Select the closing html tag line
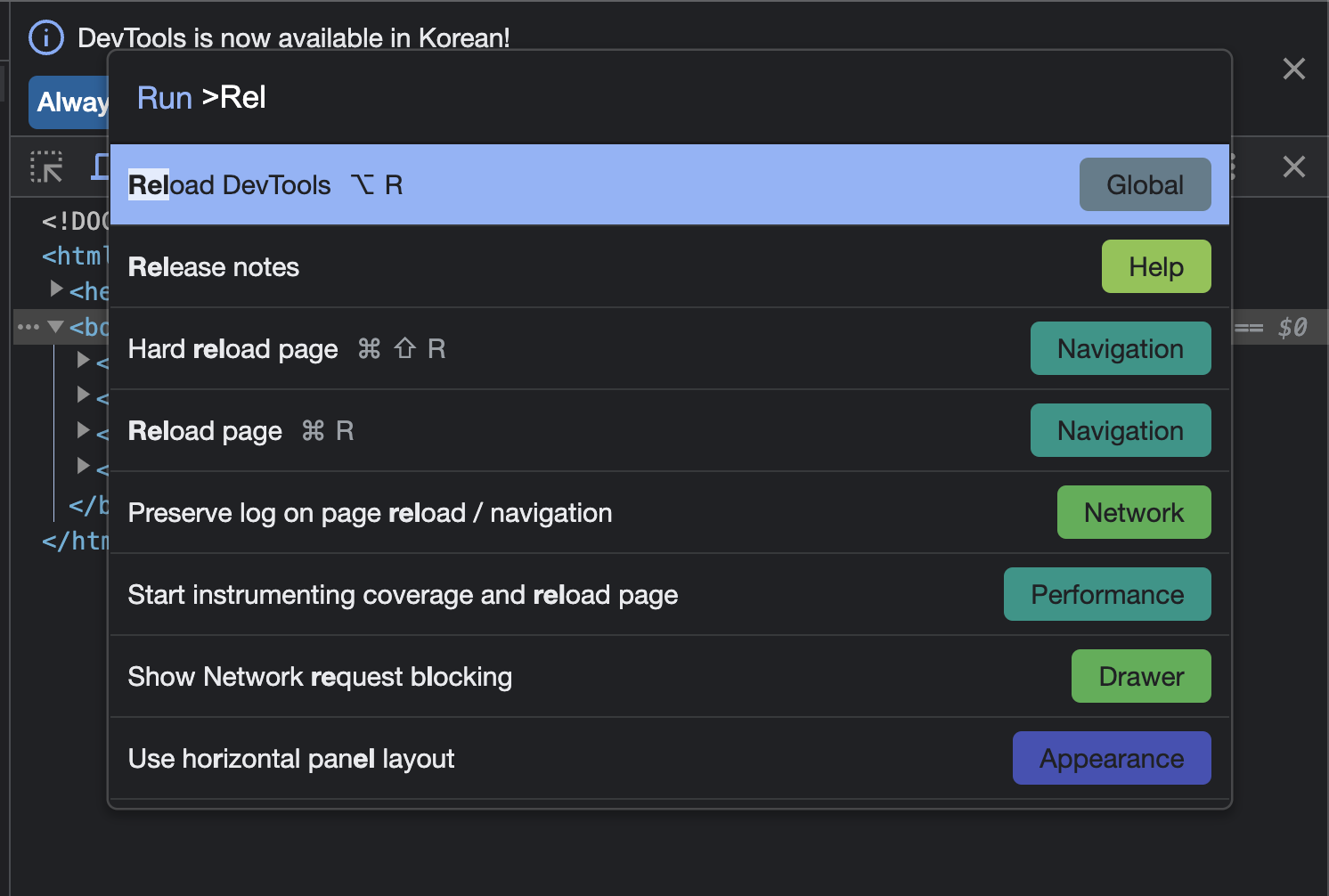1329x896 pixels. 75,541
